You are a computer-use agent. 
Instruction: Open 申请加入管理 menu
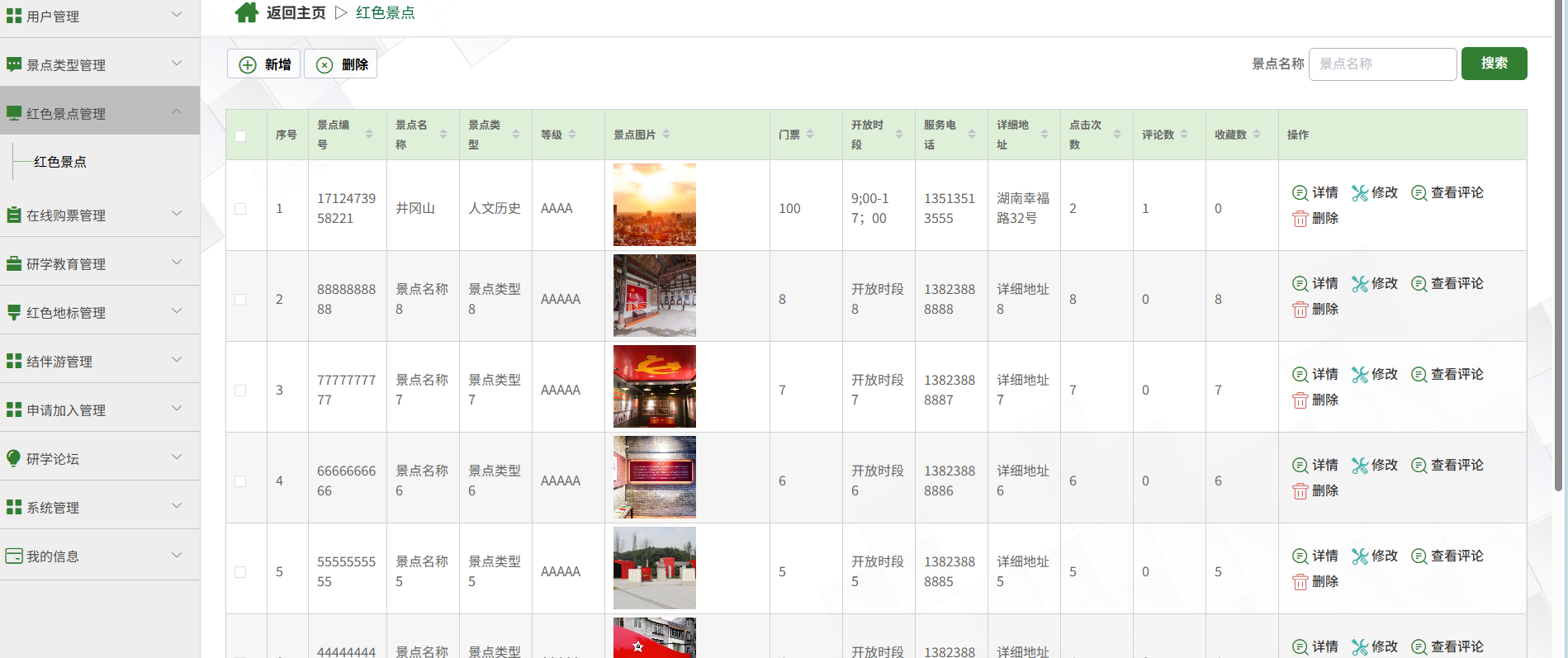point(100,409)
